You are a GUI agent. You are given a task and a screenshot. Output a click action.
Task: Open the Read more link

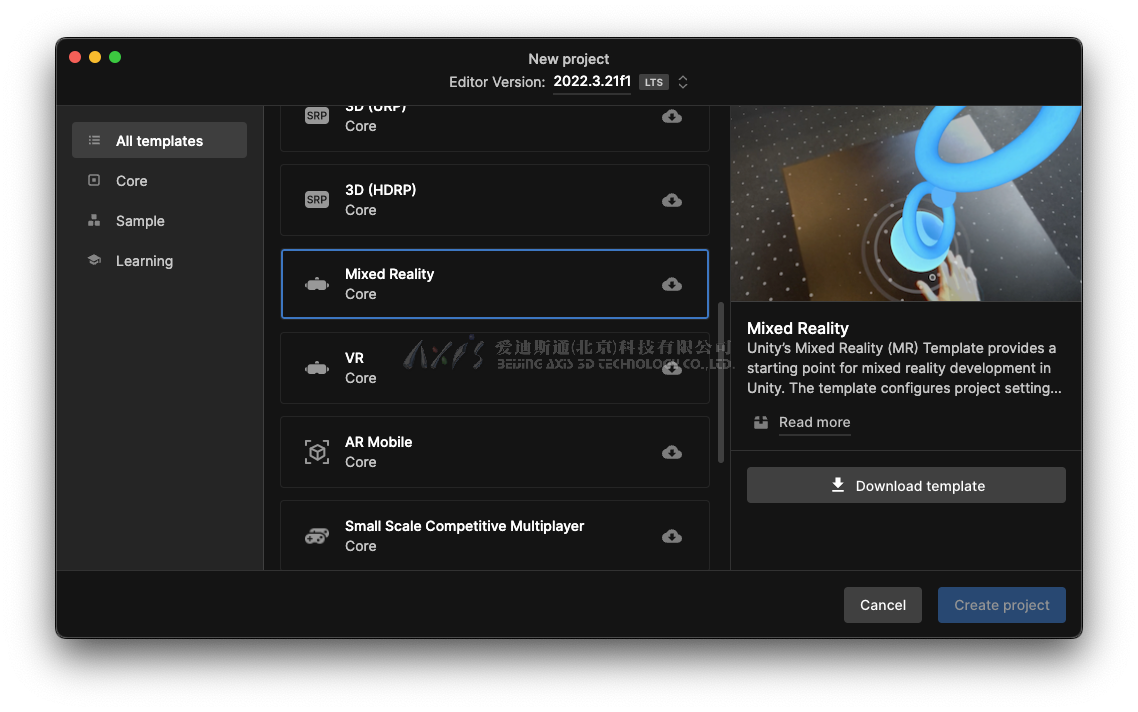814,422
